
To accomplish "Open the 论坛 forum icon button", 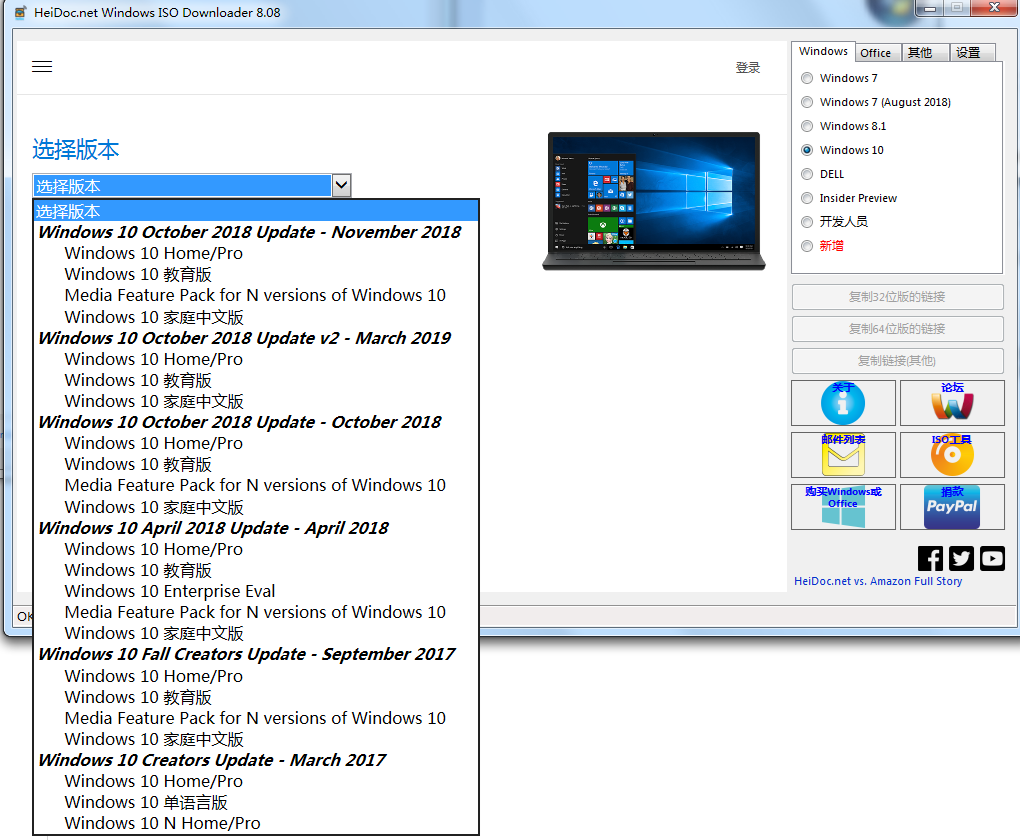I will [952, 403].
